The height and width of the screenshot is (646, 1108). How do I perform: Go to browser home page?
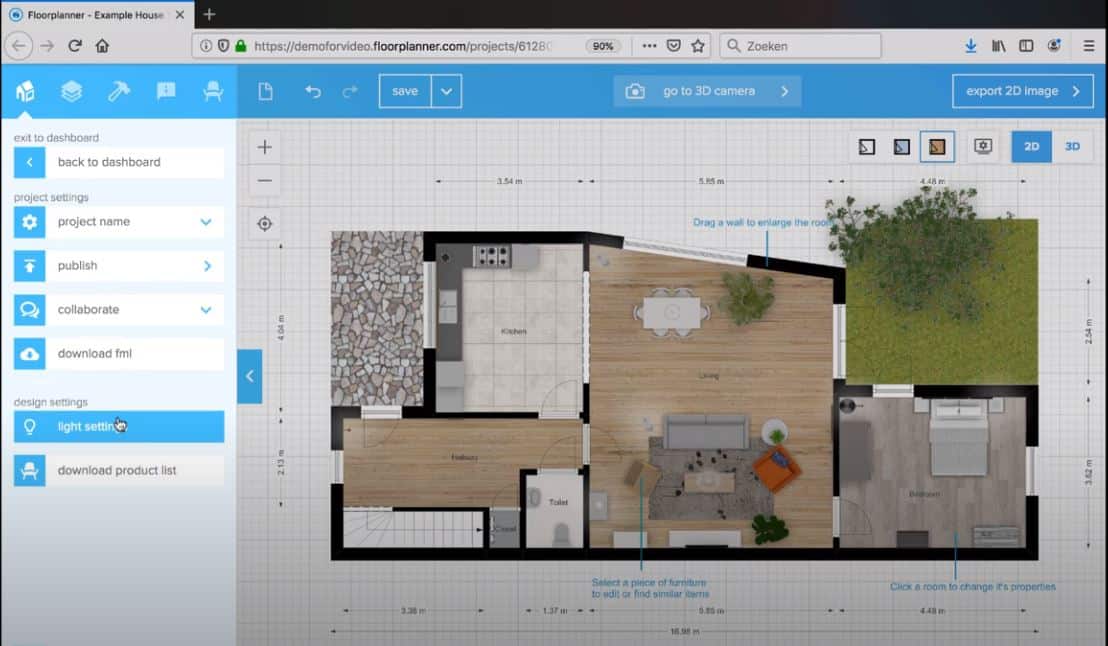[x=102, y=46]
